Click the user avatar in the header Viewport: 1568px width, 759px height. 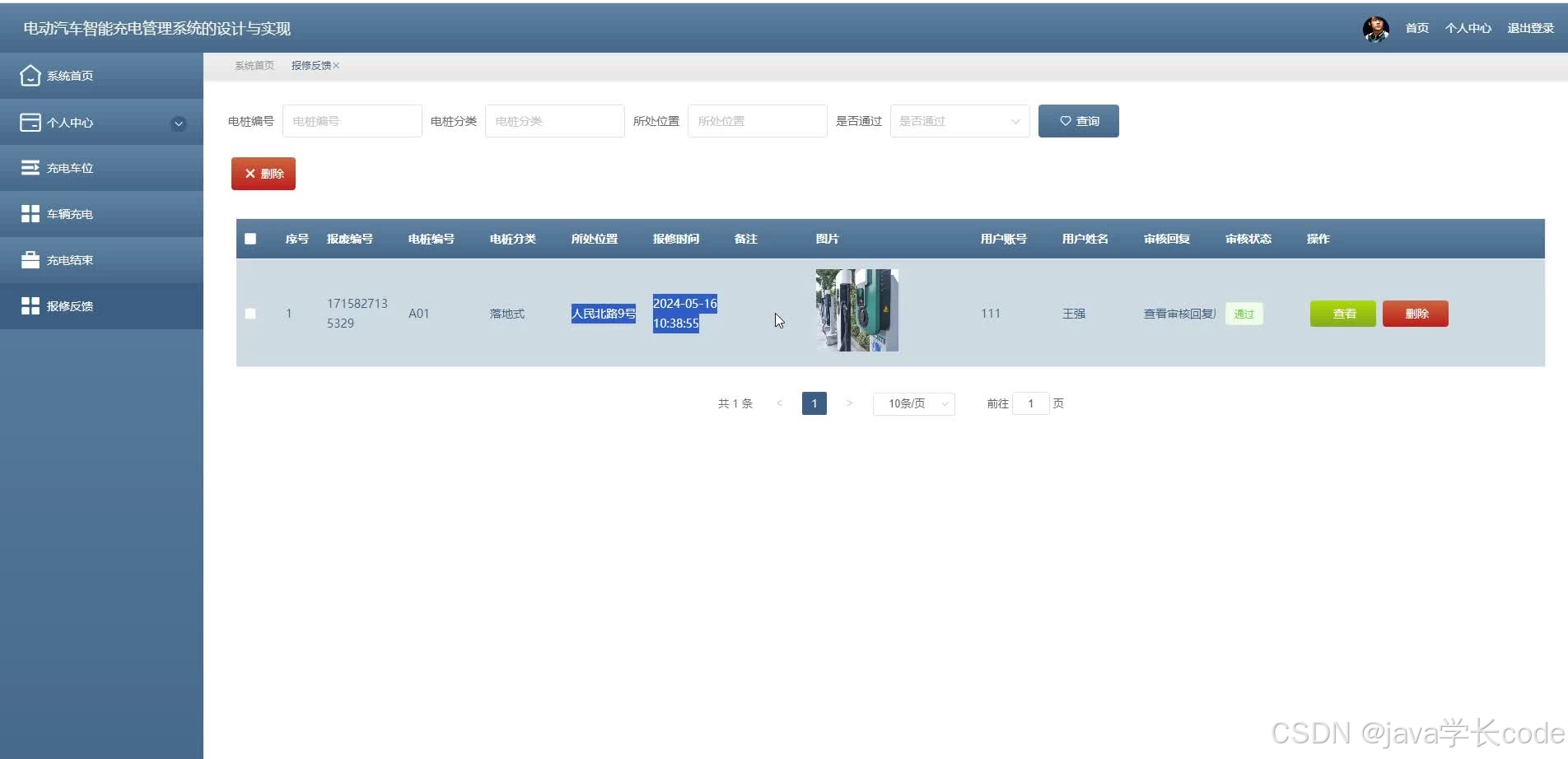[x=1376, y=28]
